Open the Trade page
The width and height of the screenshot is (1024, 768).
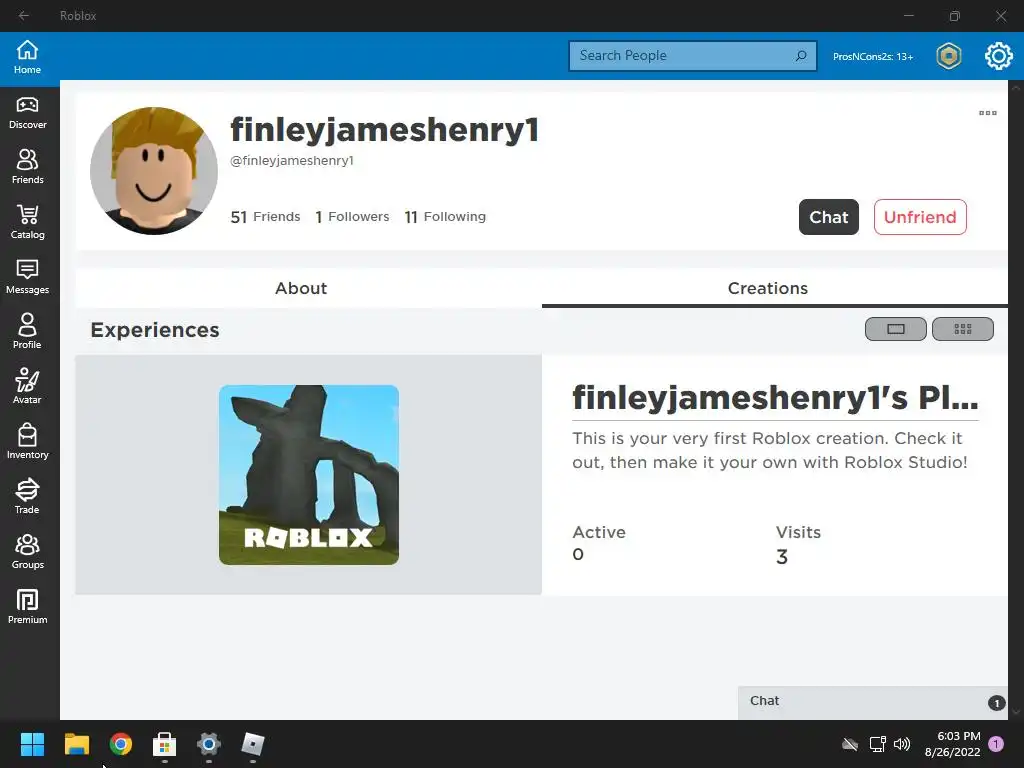tap(27, 496)
